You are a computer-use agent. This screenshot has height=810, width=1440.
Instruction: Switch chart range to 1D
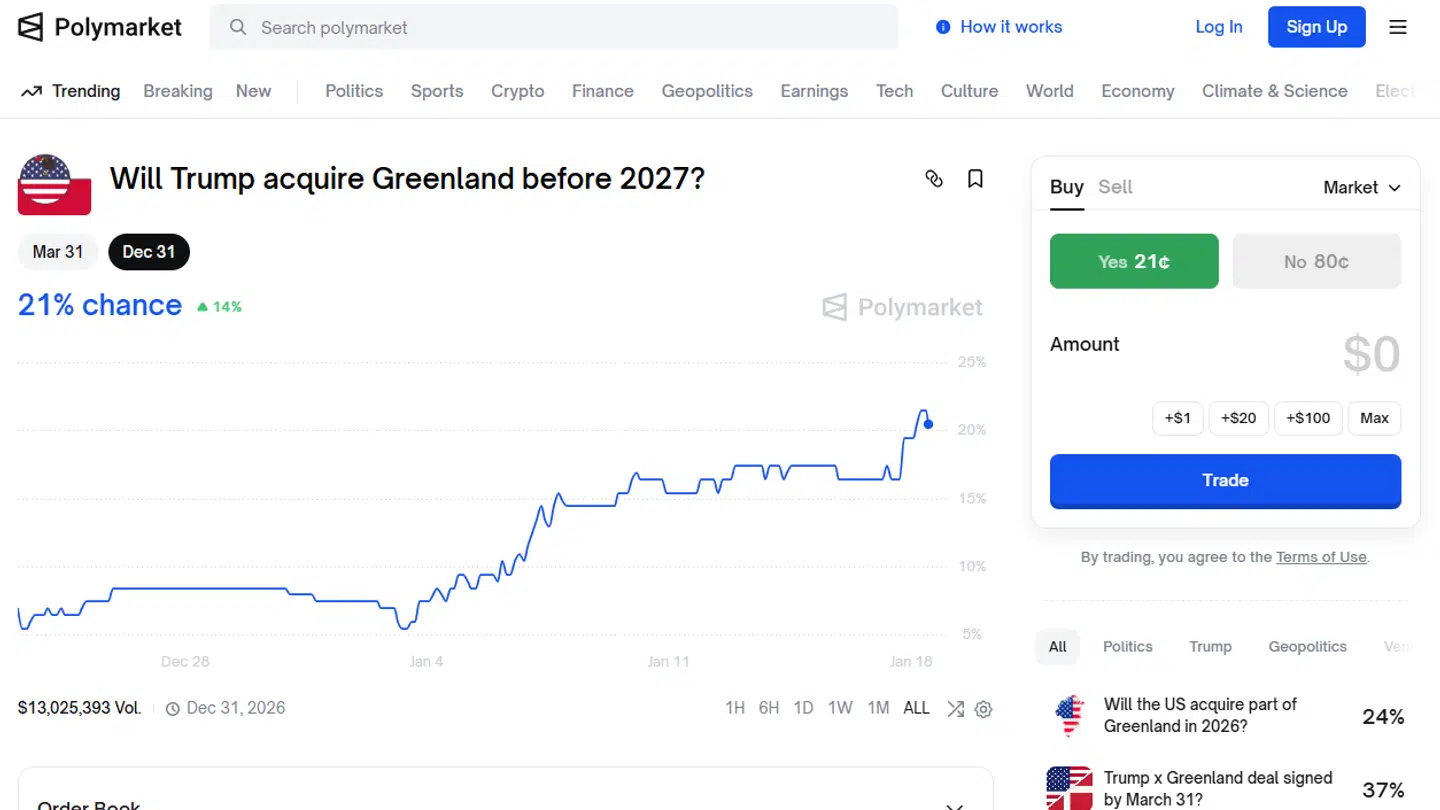(803, 707)
